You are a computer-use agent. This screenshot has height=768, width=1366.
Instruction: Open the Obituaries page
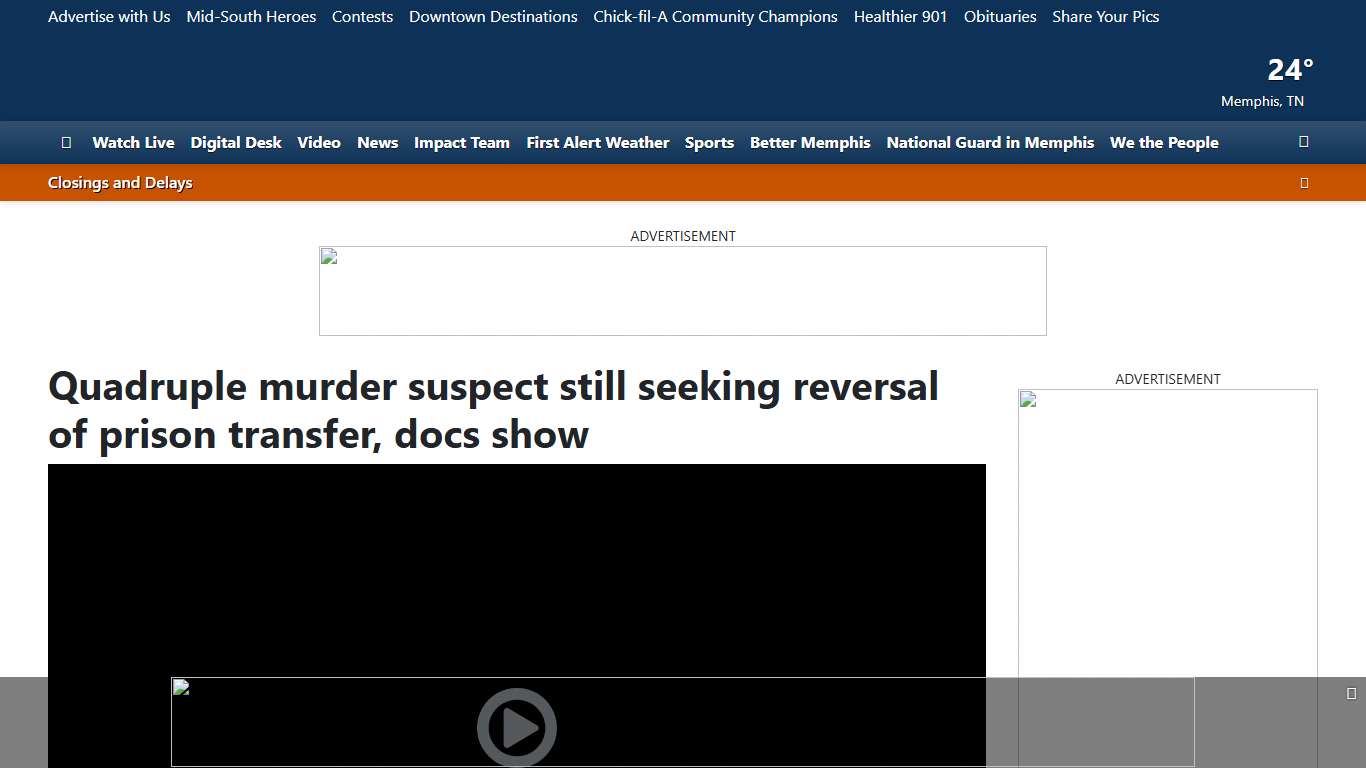pyautogui.click(x=999, y=16)
